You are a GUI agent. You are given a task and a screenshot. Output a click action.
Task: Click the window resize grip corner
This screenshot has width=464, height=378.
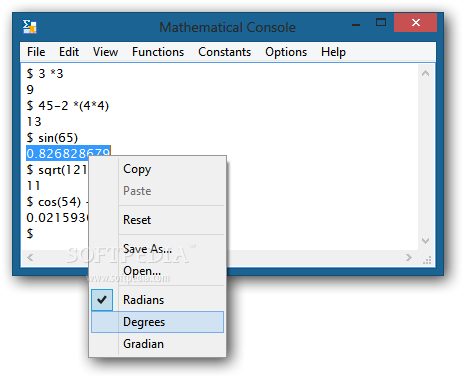click(x=427, y=260)
